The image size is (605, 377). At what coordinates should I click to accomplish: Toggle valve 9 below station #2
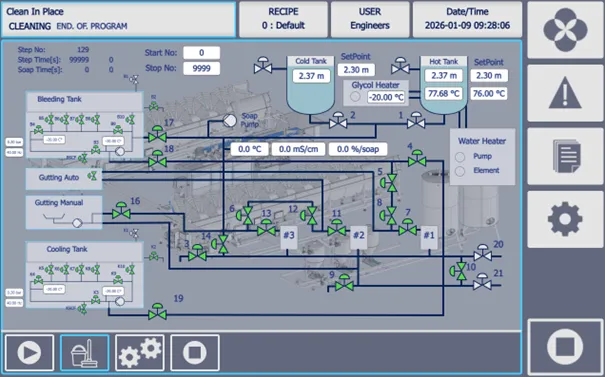tap(344, 283)
